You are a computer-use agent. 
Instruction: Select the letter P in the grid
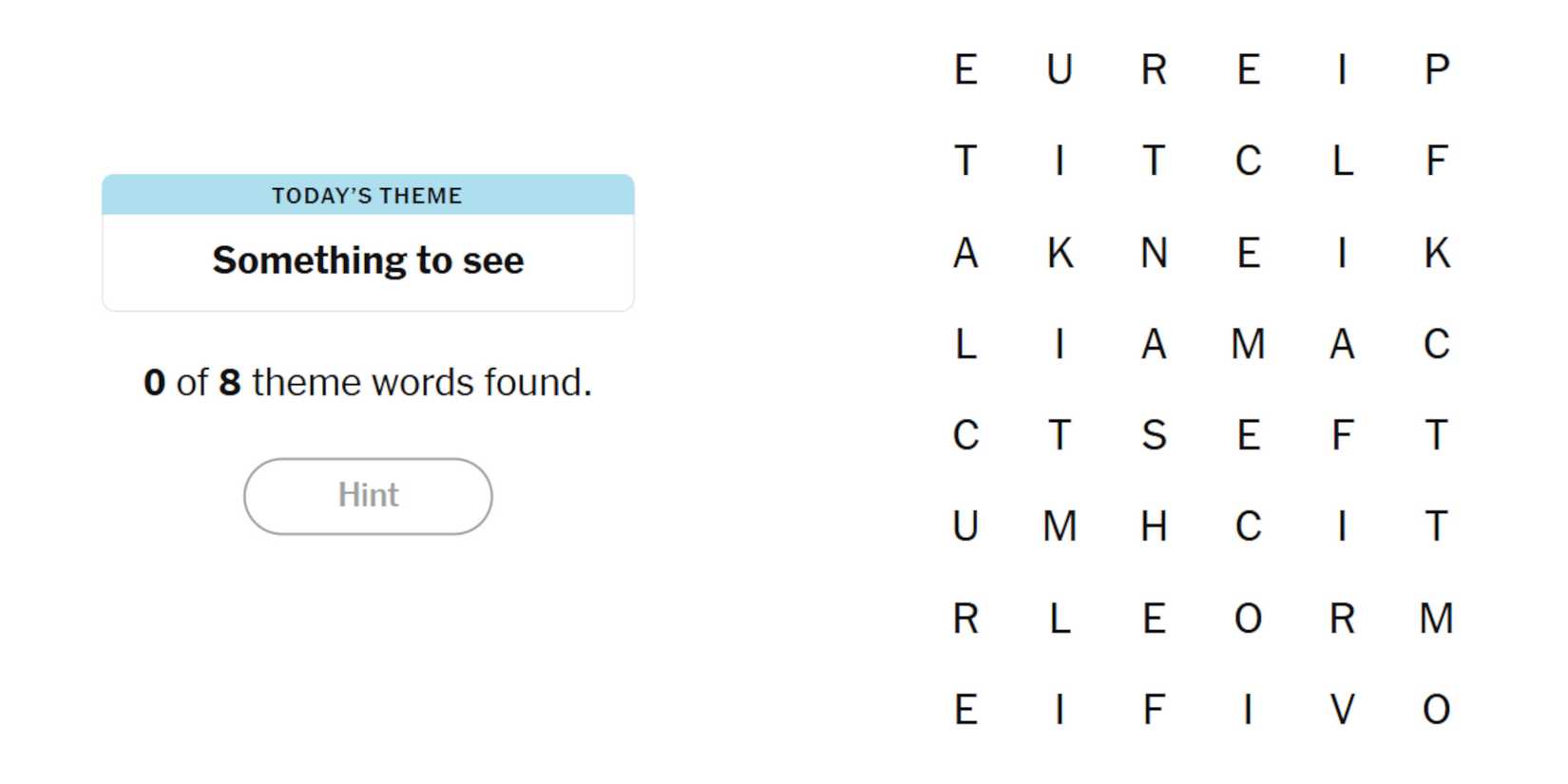point(1436,69)
